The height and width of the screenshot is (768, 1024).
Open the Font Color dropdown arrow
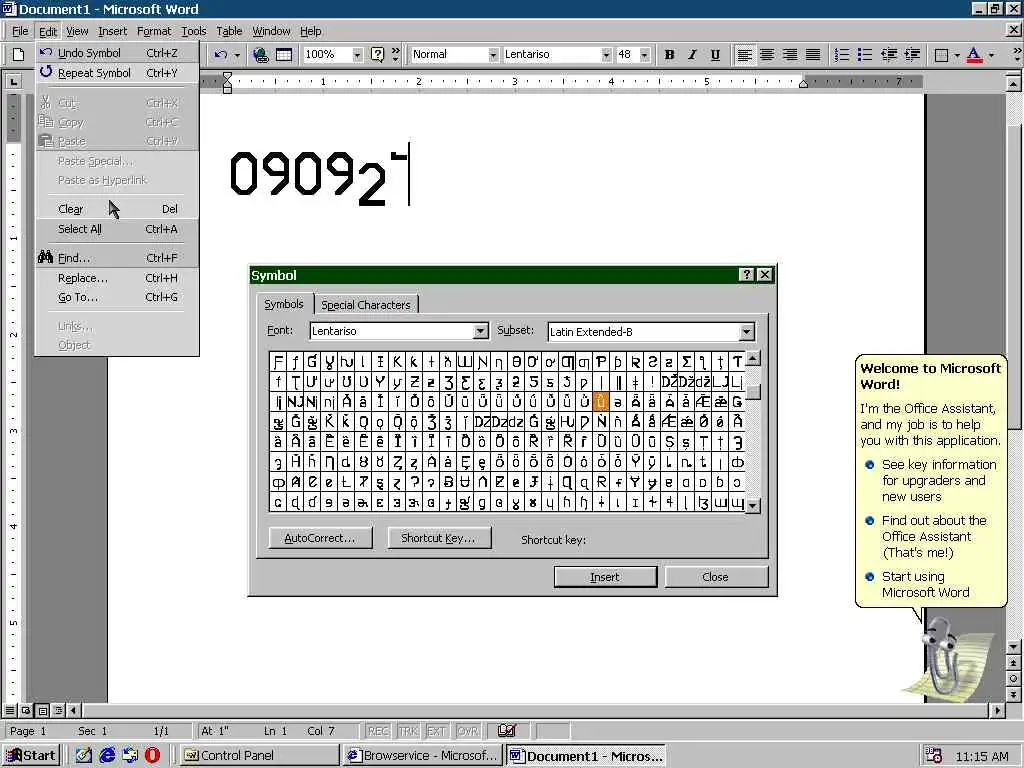[991, 55]
